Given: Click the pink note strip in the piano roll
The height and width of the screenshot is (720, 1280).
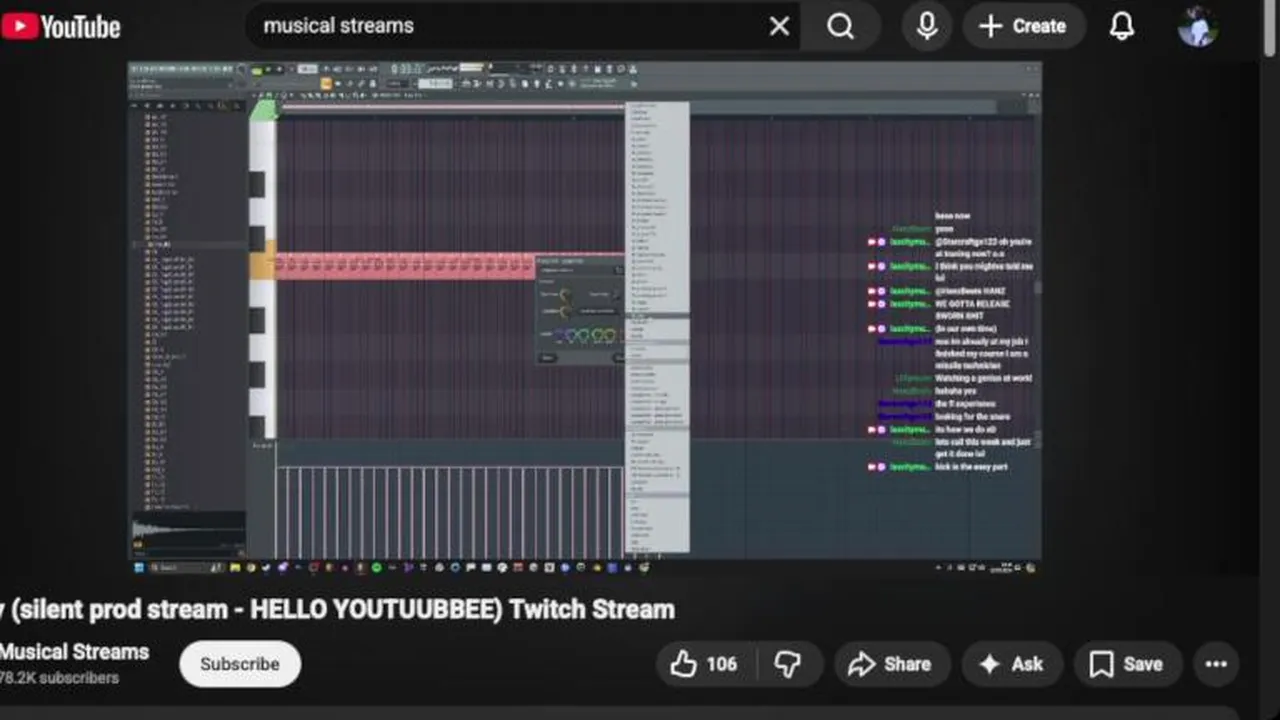Looking at the screenshot, I should (x=405, y=265).
